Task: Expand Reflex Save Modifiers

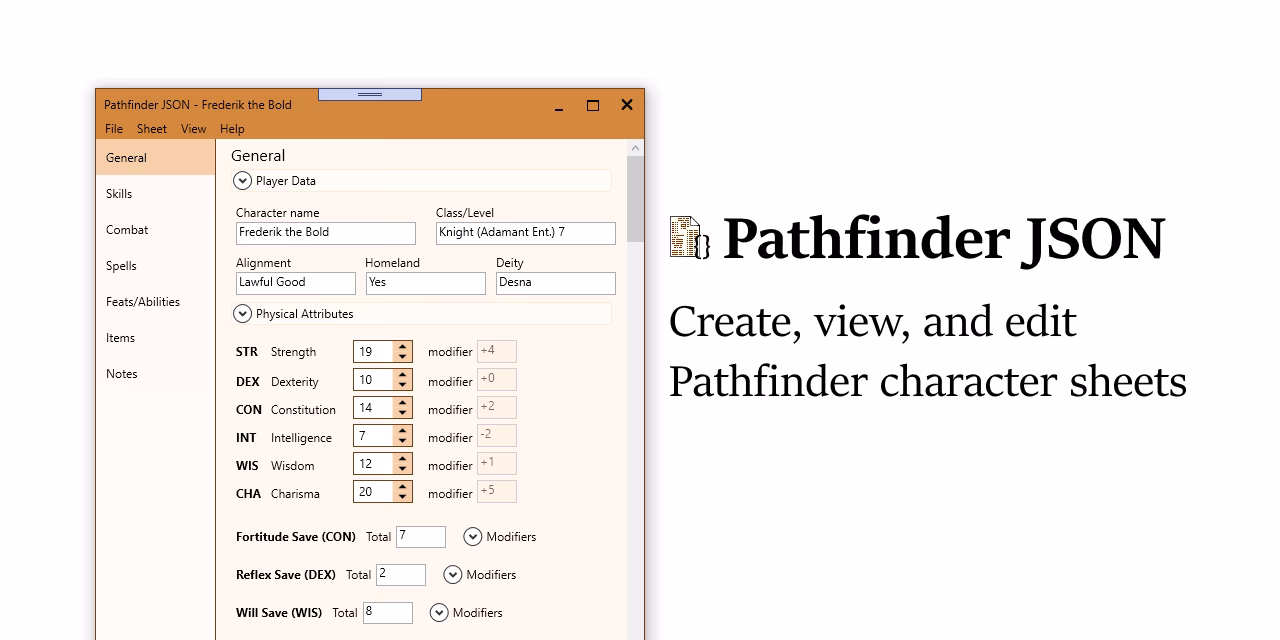Action: pos(453,575)
